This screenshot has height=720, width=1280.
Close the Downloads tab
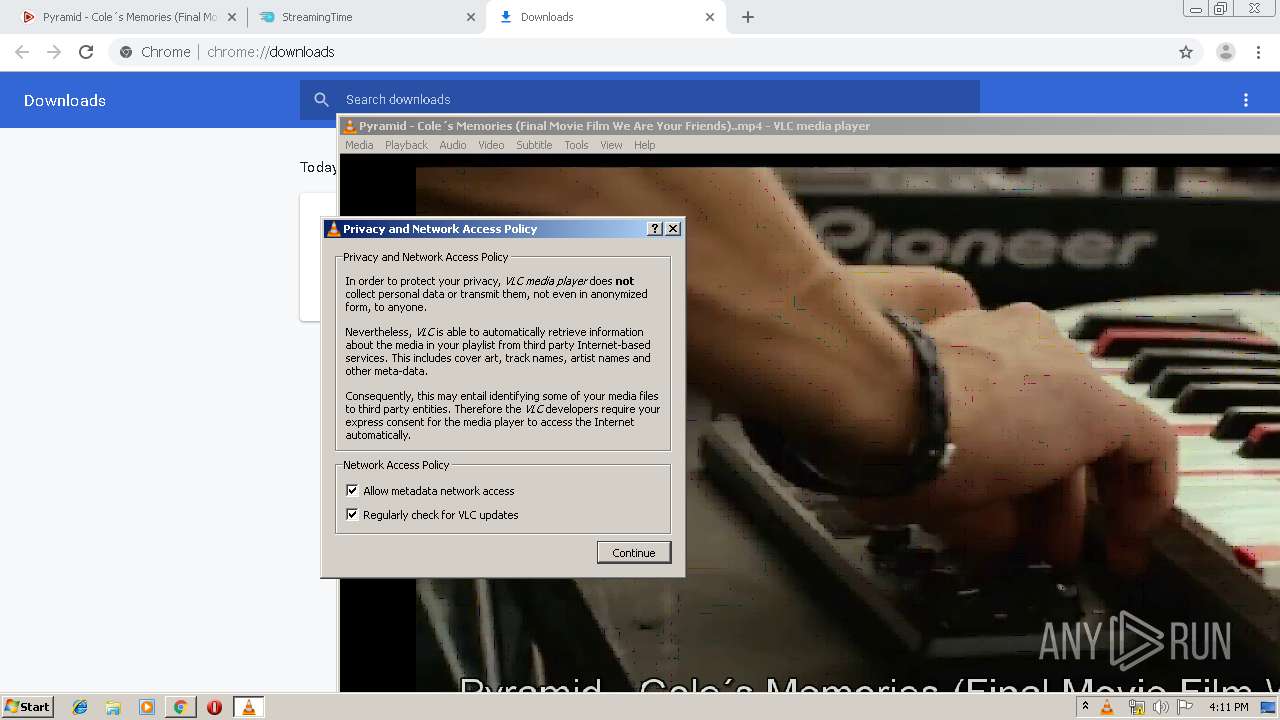coord(710,17)
